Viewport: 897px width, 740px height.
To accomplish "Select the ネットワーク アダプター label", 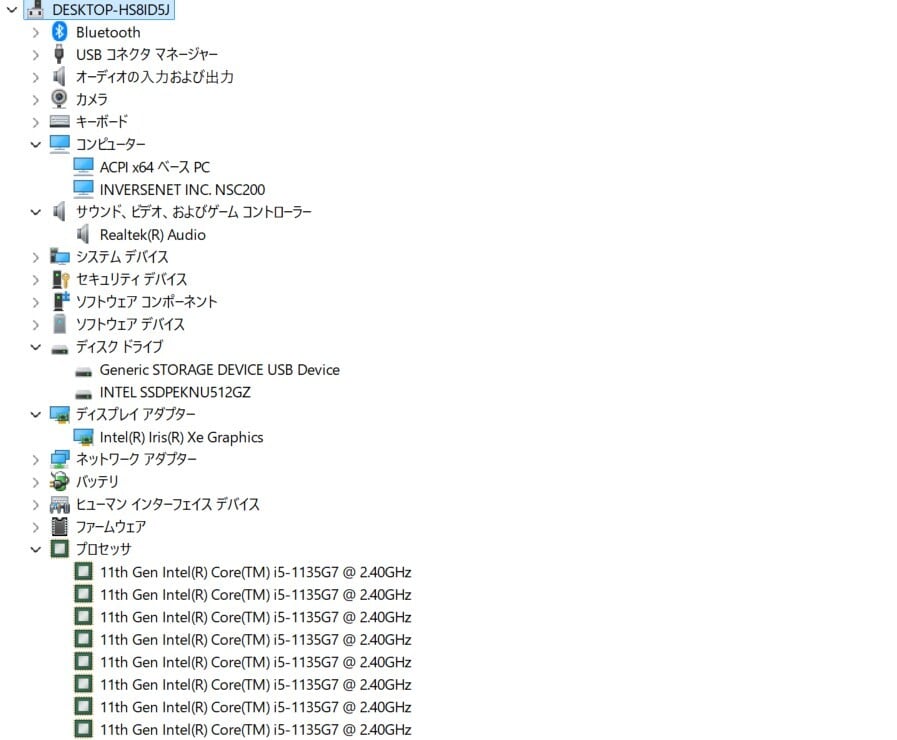I will coord(136,459).
